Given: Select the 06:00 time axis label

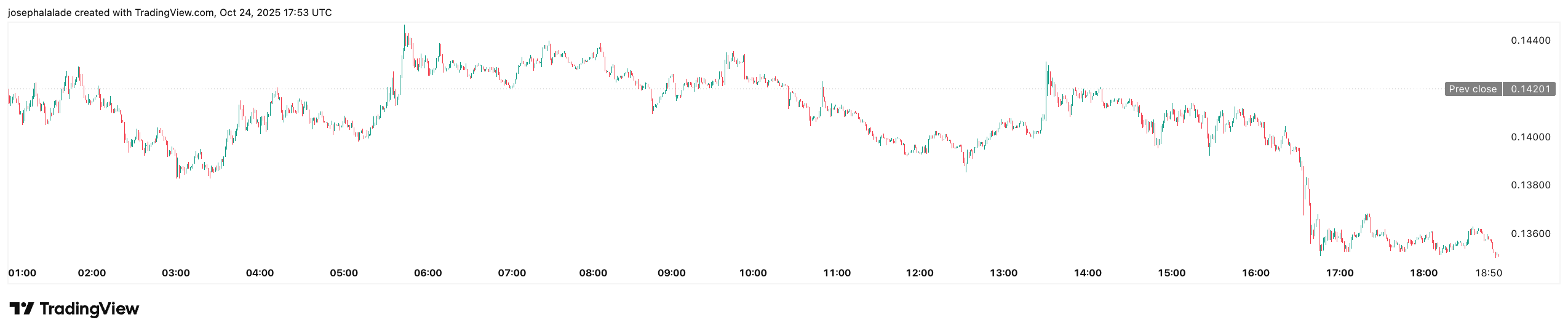Looking at the screenshot, I should pyautogui.click(x=428, y=273).
